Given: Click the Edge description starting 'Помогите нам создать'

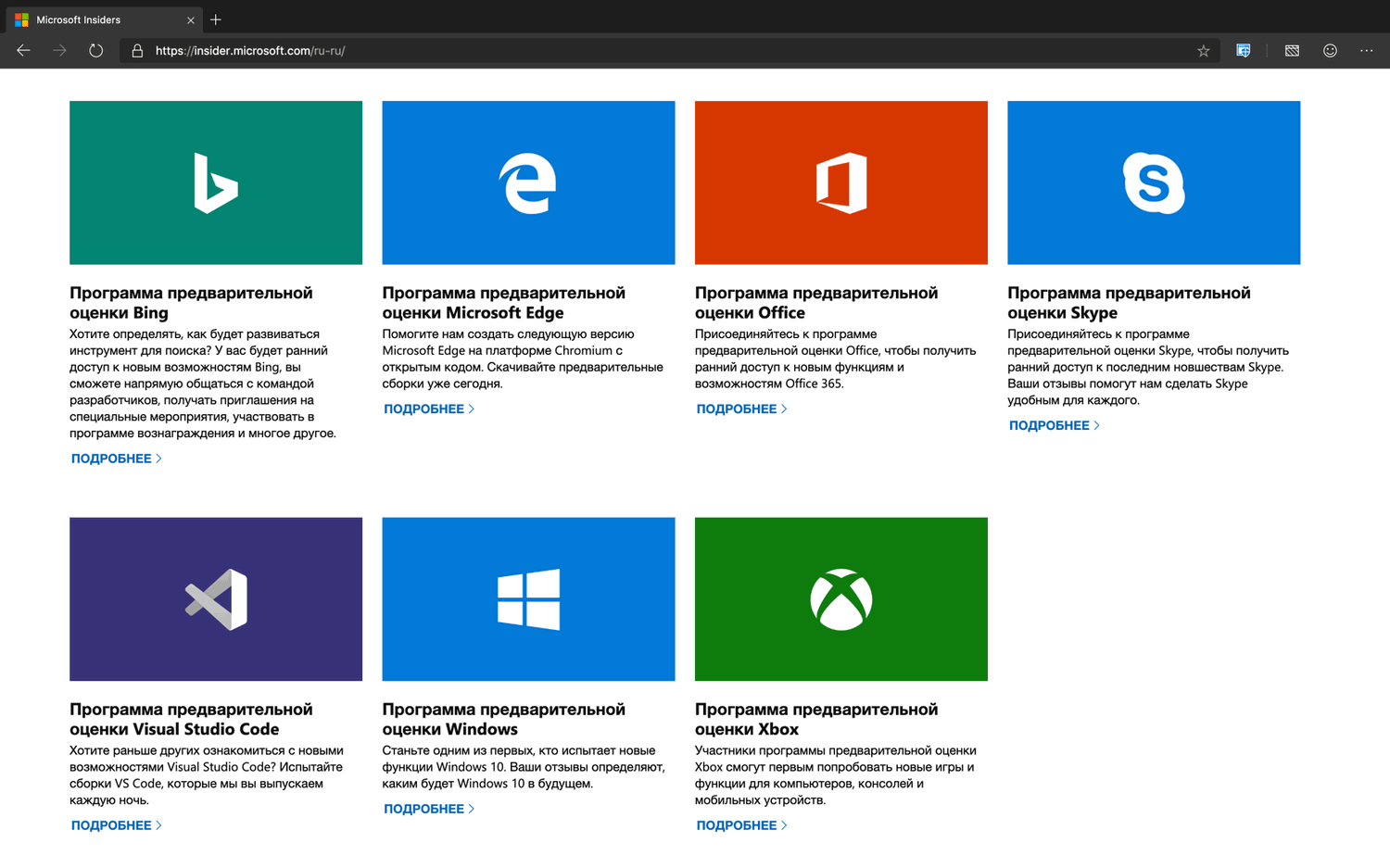Looking at the screenshot, I should click(523, 359).
